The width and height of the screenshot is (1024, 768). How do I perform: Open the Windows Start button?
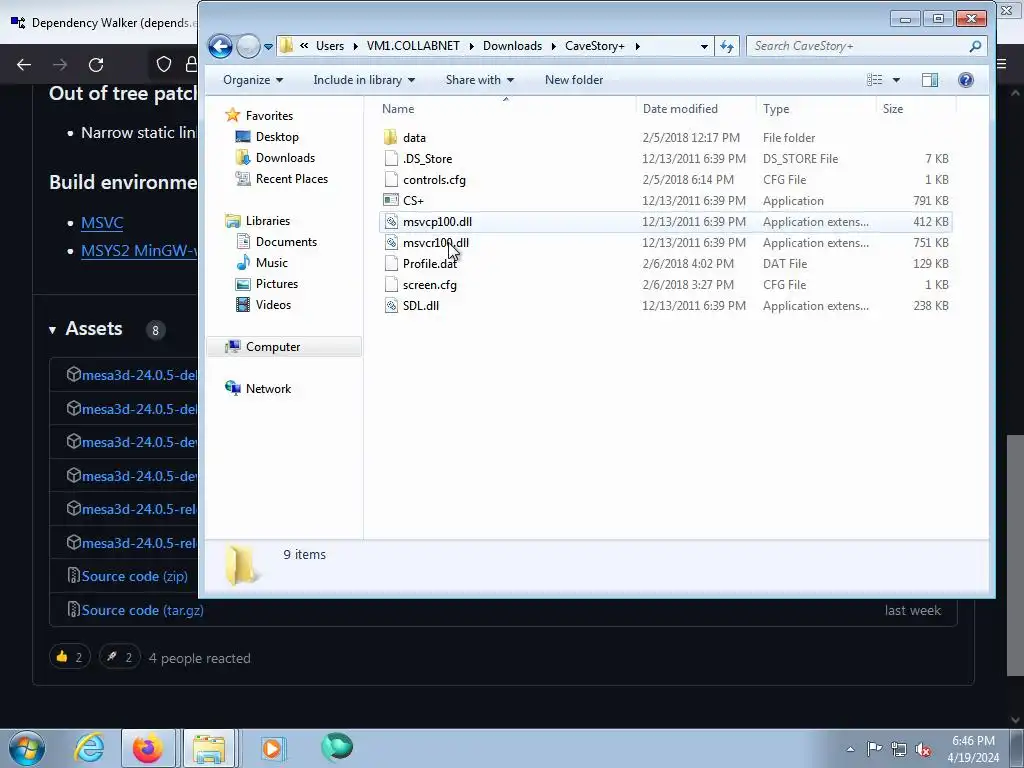(x=27, y=748)
